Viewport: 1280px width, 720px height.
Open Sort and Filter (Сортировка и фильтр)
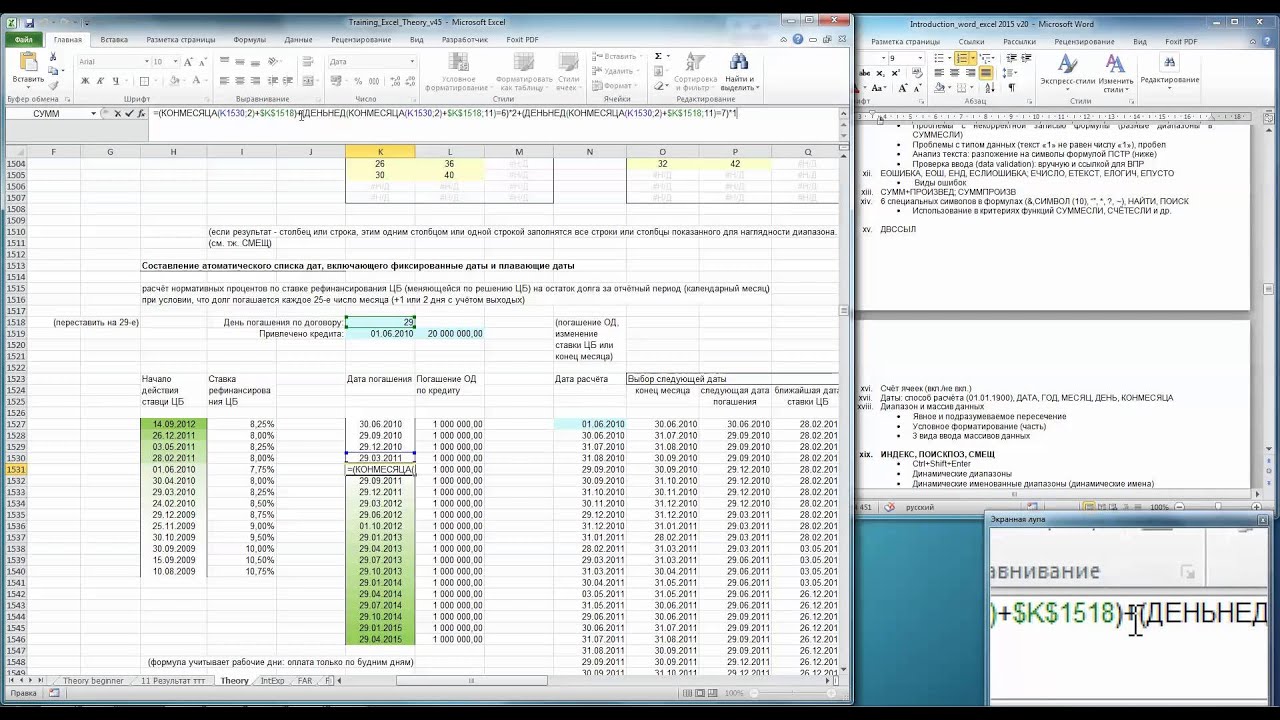tap(695, 71)
